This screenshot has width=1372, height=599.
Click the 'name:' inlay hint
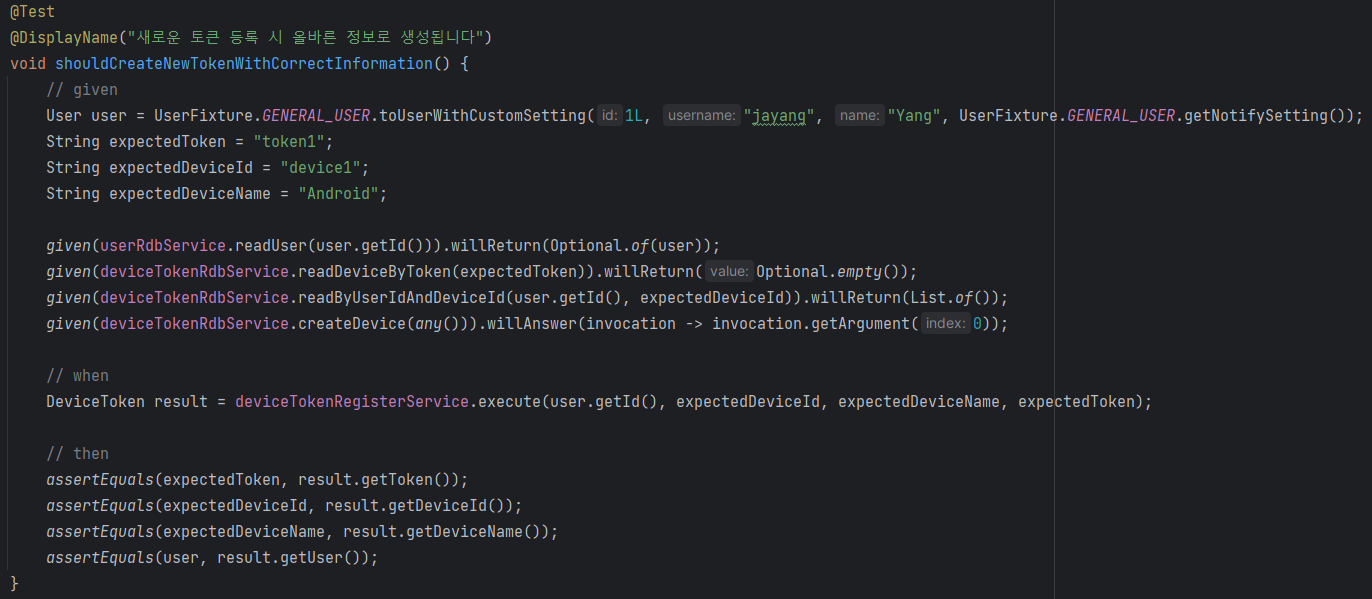pyautogui.click(x=860, y=116)
